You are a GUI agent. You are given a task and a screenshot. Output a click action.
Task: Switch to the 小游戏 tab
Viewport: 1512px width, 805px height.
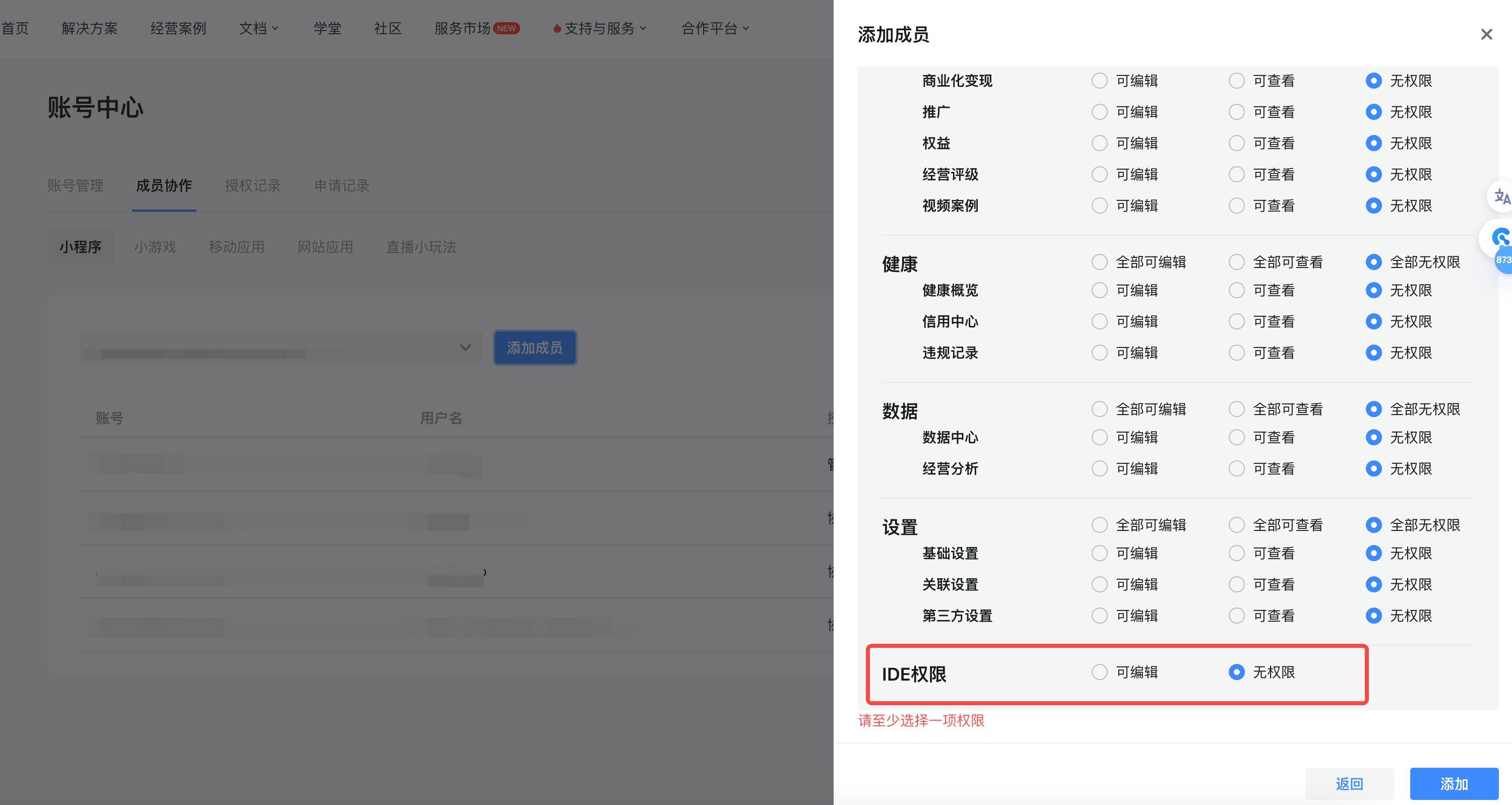(x=155, y=247)
